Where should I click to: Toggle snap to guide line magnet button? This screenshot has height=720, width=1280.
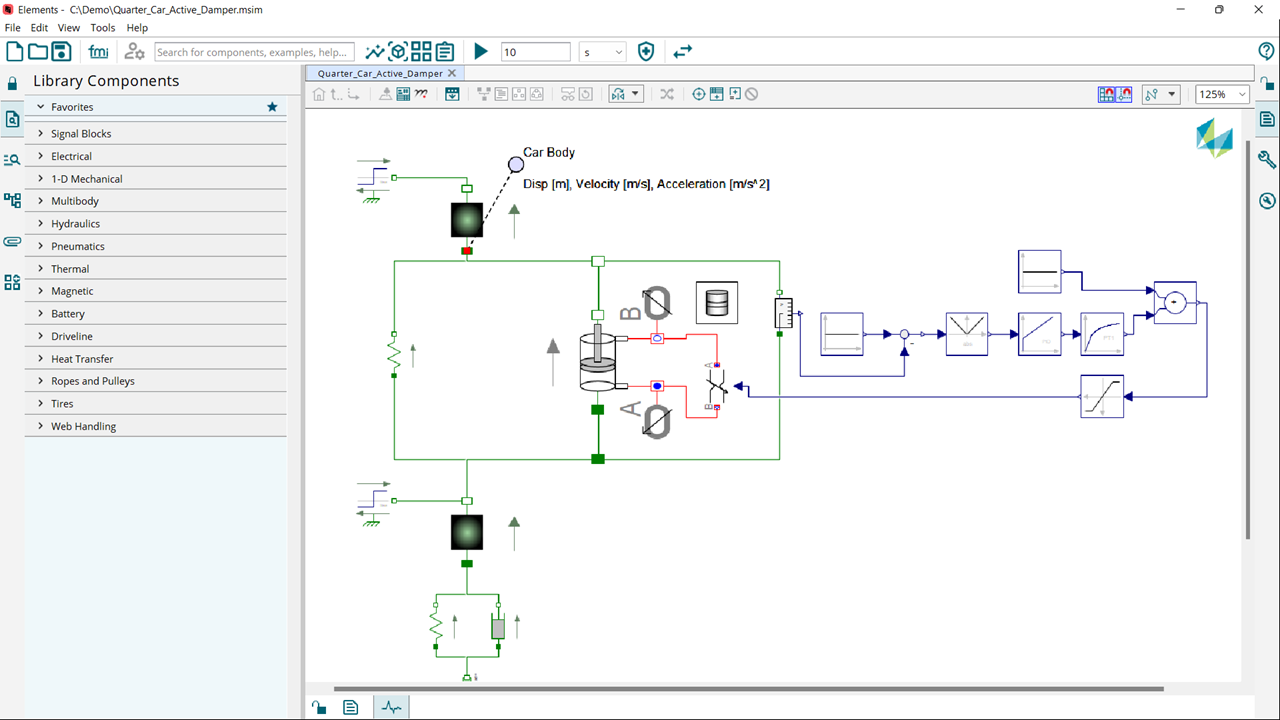[1125, 94]
